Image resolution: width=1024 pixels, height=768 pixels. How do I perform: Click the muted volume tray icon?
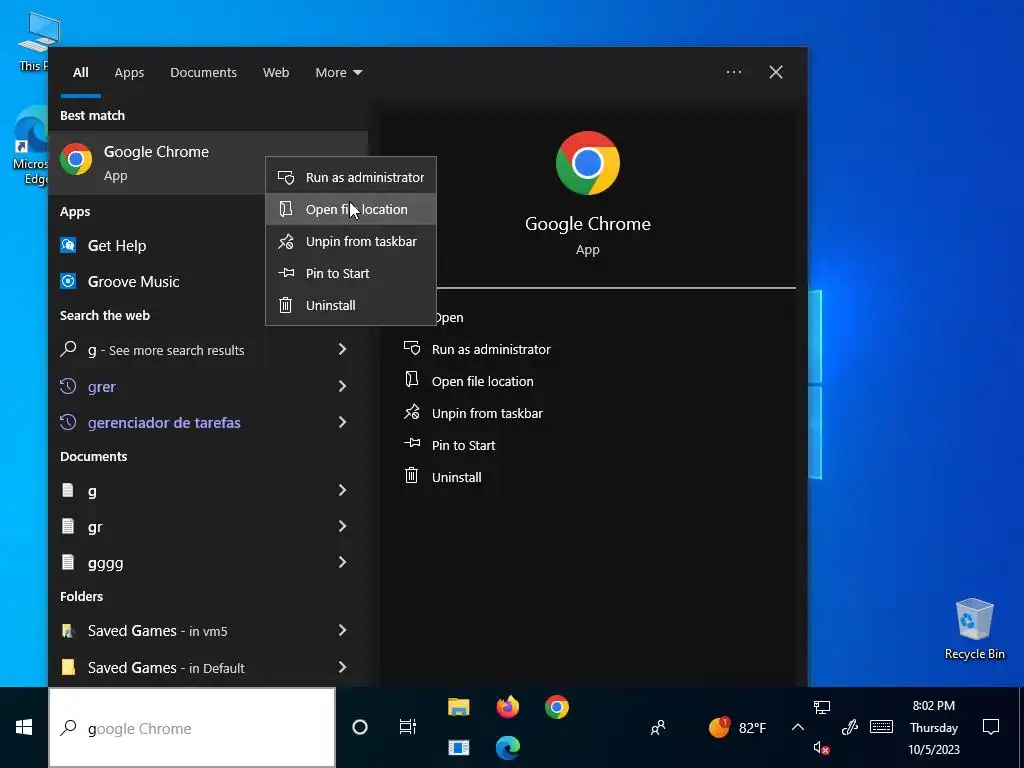pyautogui.click(x=822, y=748)
